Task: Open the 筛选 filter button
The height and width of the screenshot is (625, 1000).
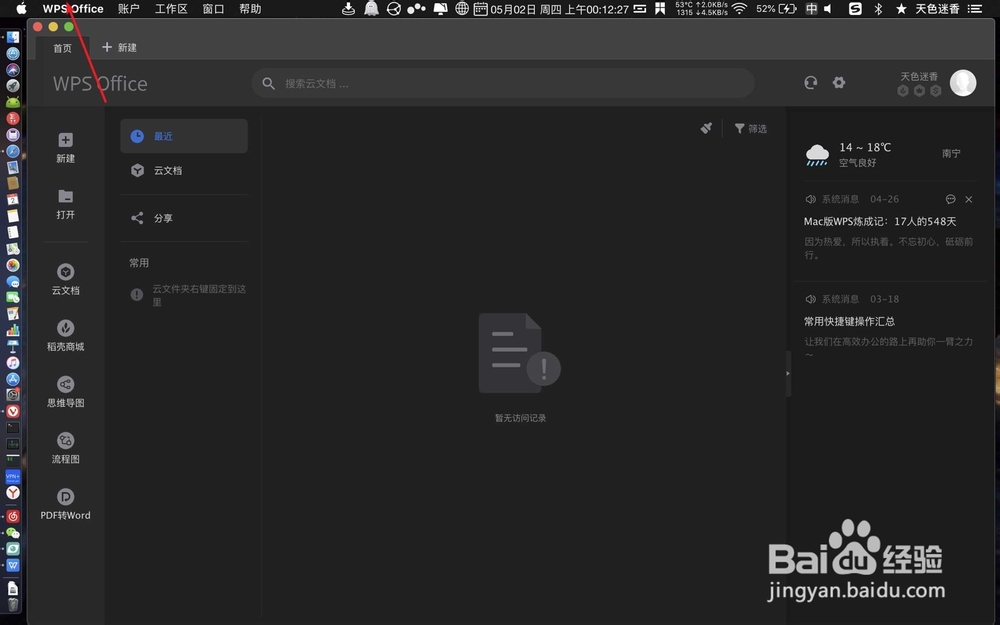Action: tap(750, 129)
